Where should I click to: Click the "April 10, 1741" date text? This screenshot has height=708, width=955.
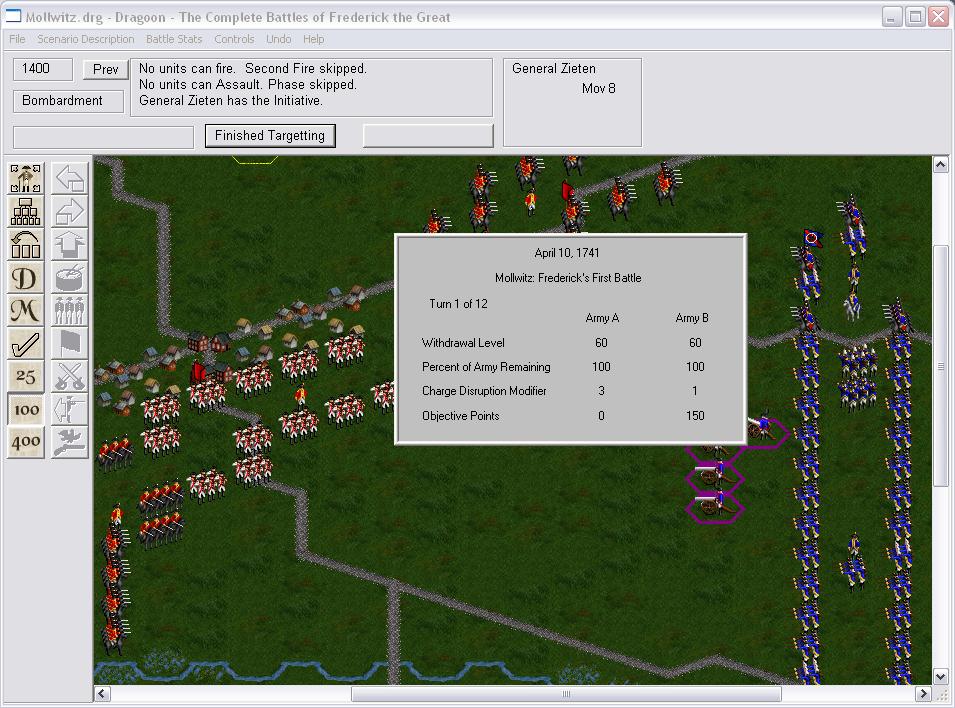[567, 253]
